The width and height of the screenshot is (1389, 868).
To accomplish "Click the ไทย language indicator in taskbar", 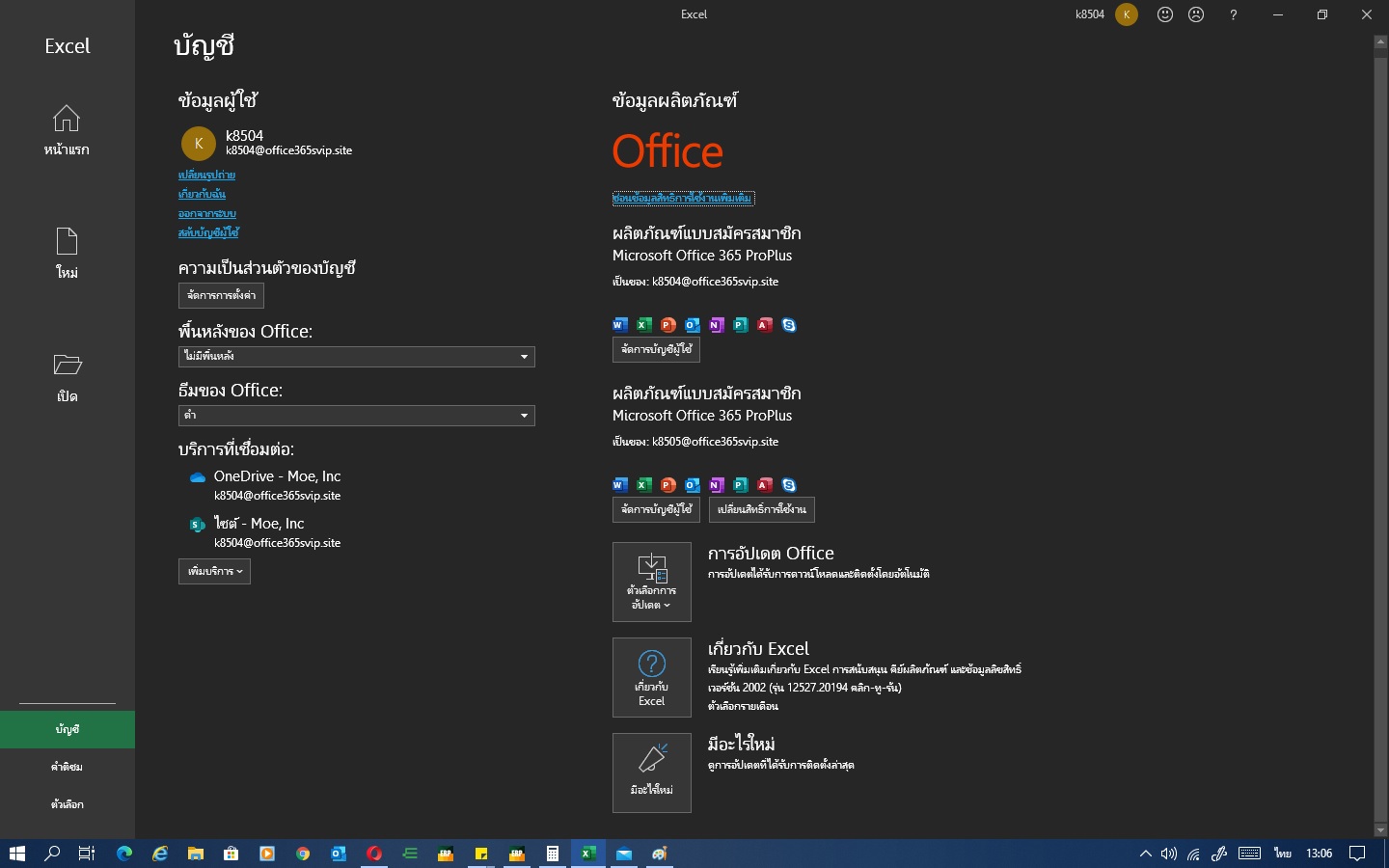I will [1283, 854].
